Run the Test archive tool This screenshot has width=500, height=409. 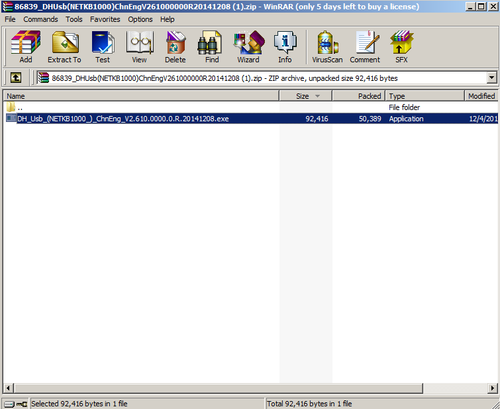pyautogui.click(x=103, y=47)
